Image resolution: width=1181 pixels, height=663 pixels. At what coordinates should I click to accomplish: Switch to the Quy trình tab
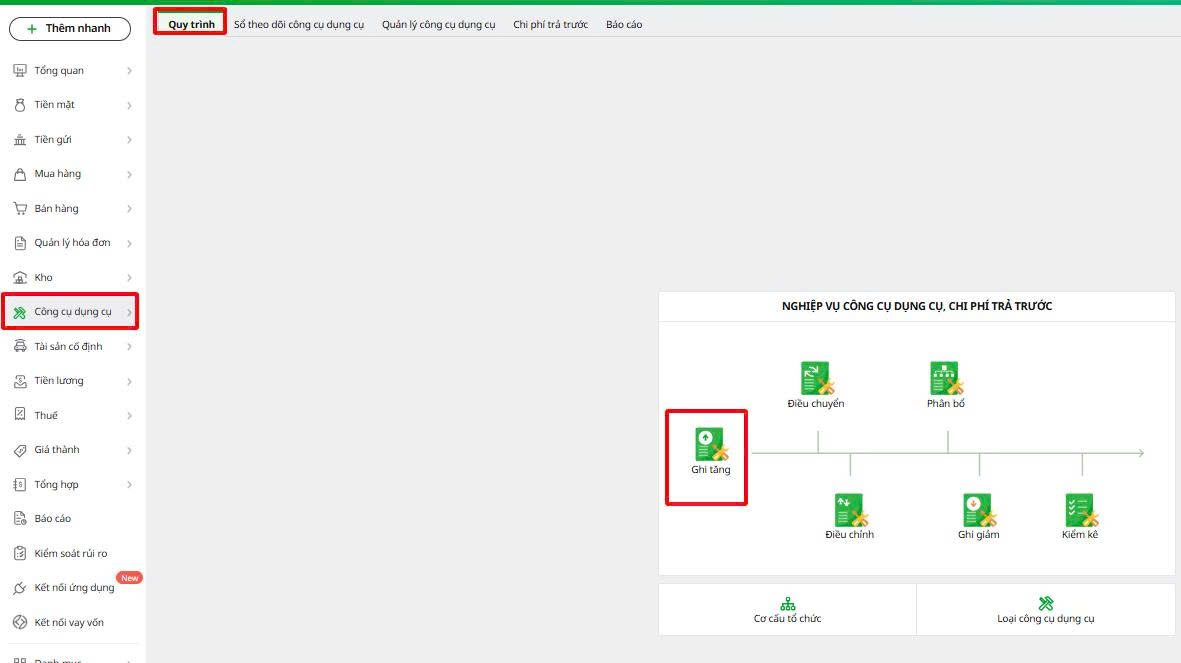click(191, 24)
